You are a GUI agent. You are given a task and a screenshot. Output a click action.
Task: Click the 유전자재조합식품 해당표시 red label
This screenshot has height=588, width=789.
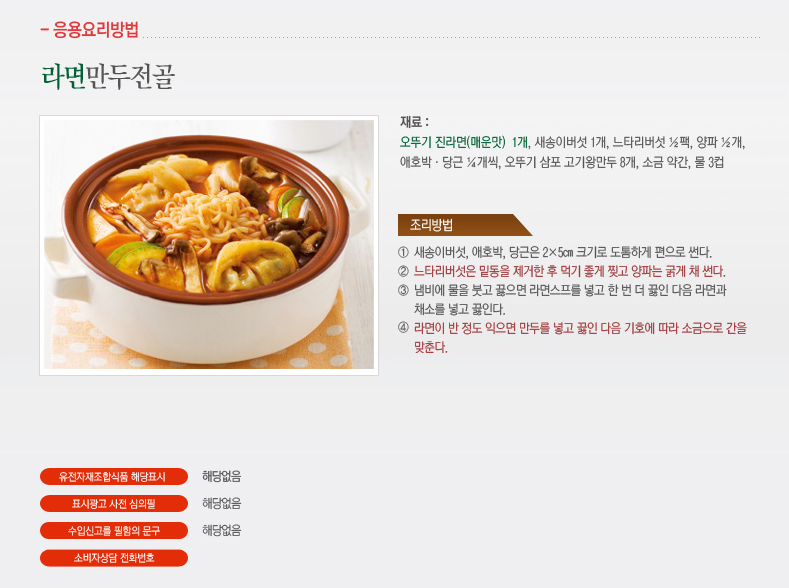point(114,476)
